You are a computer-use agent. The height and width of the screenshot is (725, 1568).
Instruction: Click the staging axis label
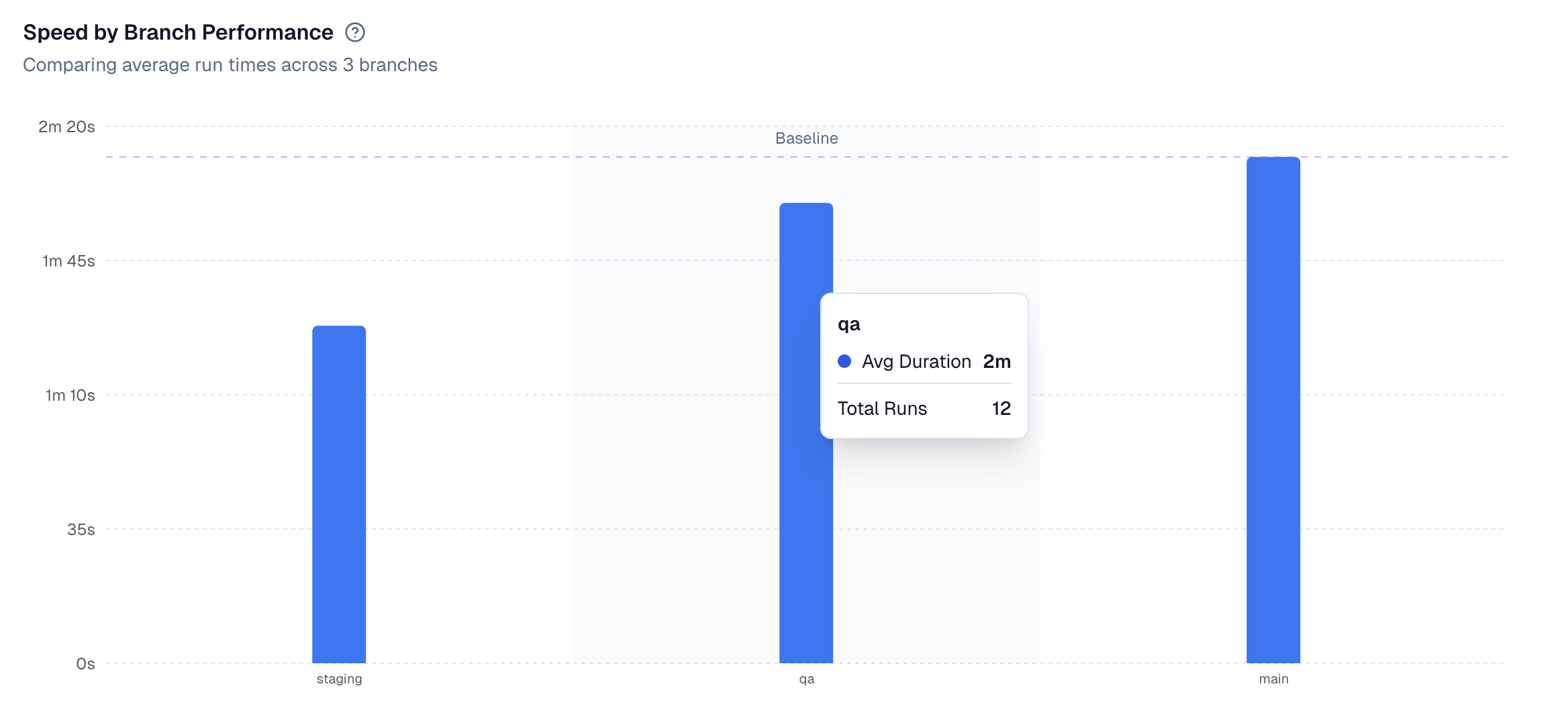pos(340,679)
